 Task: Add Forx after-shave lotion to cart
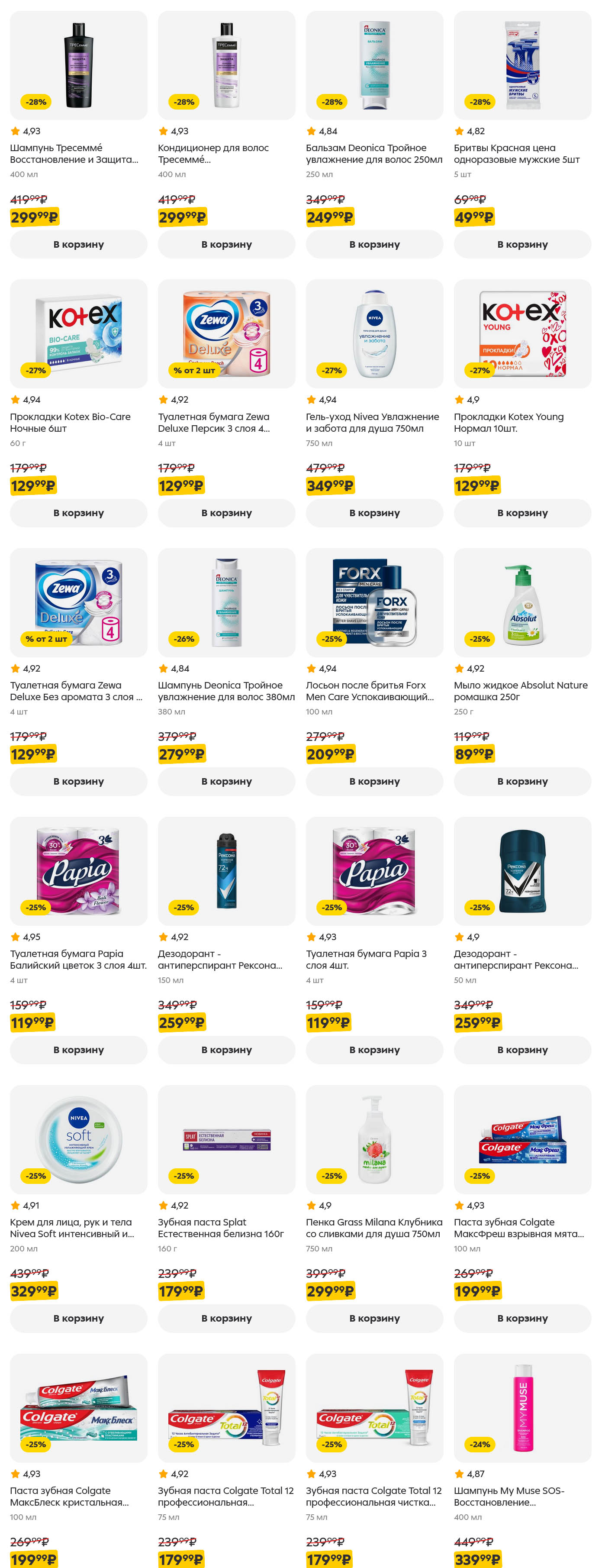374,782
